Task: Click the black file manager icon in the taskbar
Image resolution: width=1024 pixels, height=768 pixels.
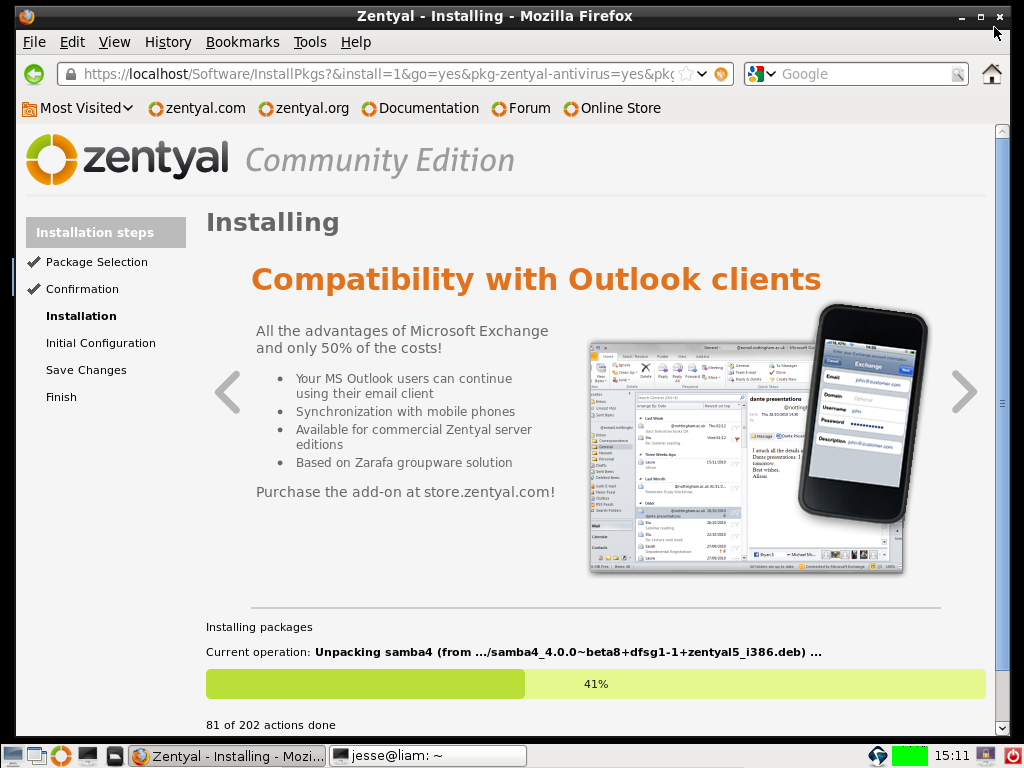Action: (115, 756)
